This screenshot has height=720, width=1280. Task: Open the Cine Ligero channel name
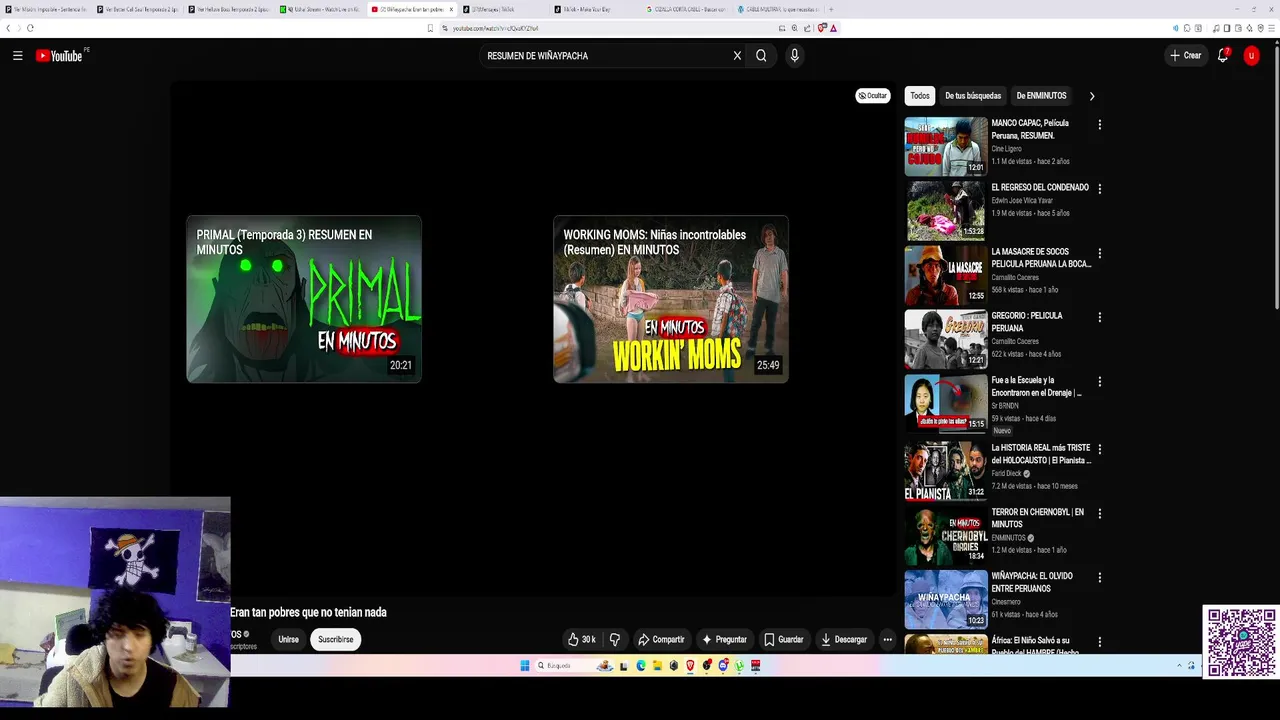[x=1006, y=149]
